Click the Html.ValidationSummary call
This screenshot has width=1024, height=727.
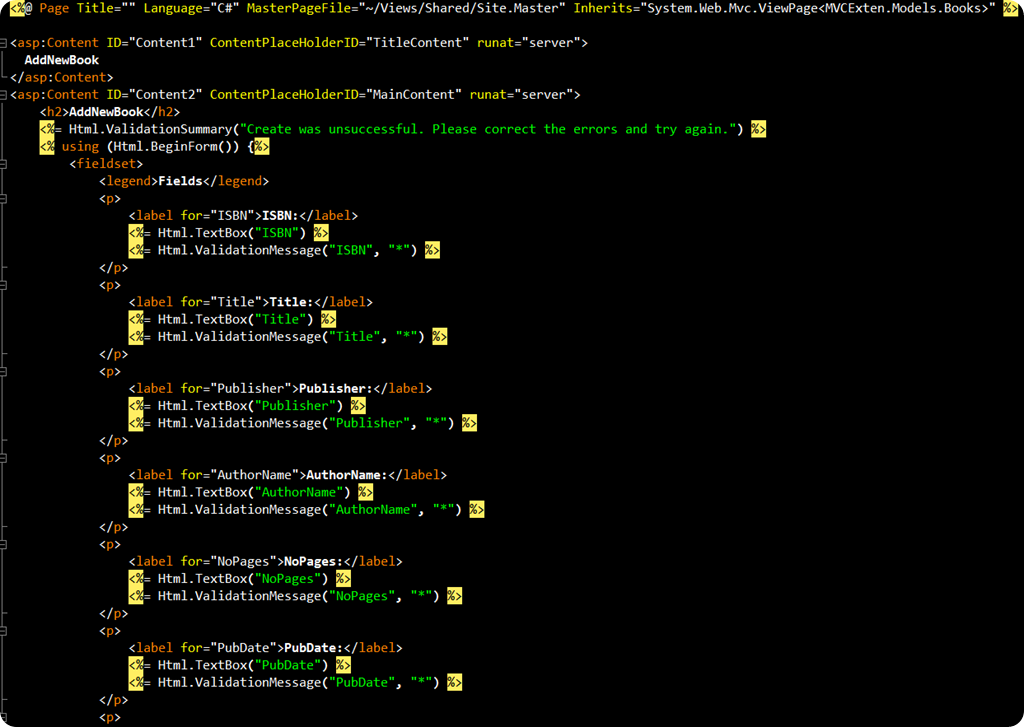(402, 129)
